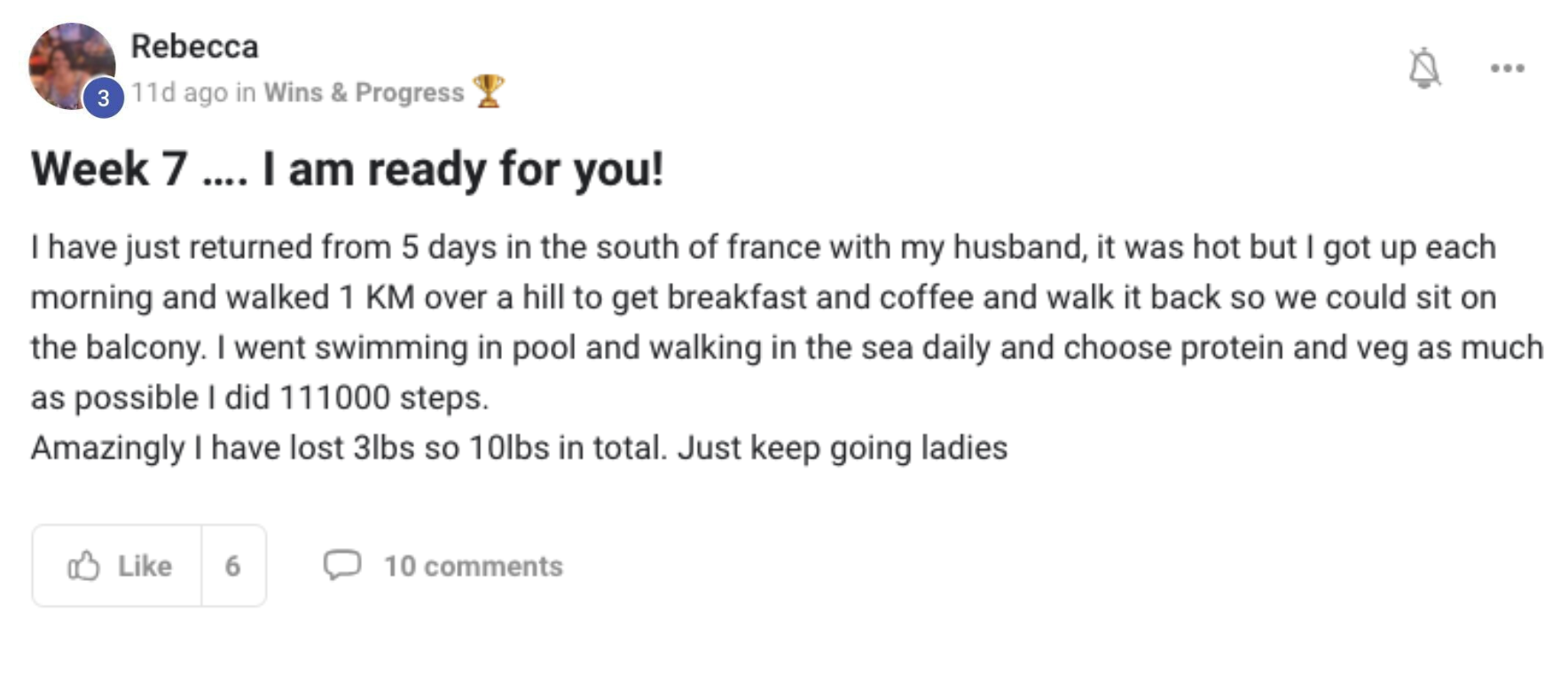The image size is (1568, 674).
Task: Click the line about south of France
Action: [763, 247]
